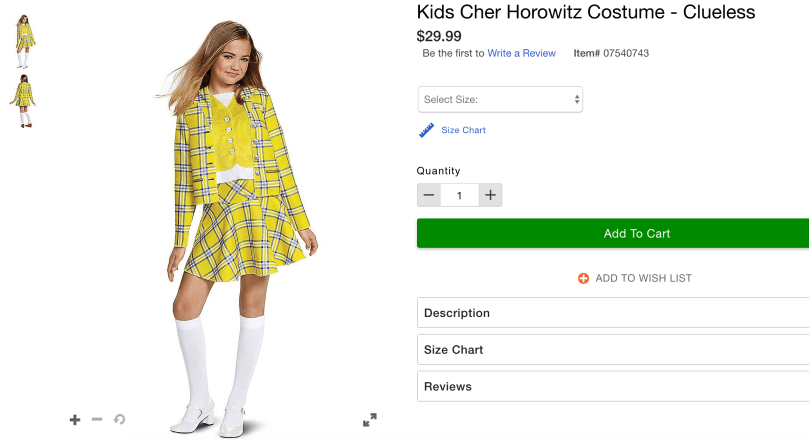
Task: Increase quantity with the plus button
Action: [x=490, y=195]
